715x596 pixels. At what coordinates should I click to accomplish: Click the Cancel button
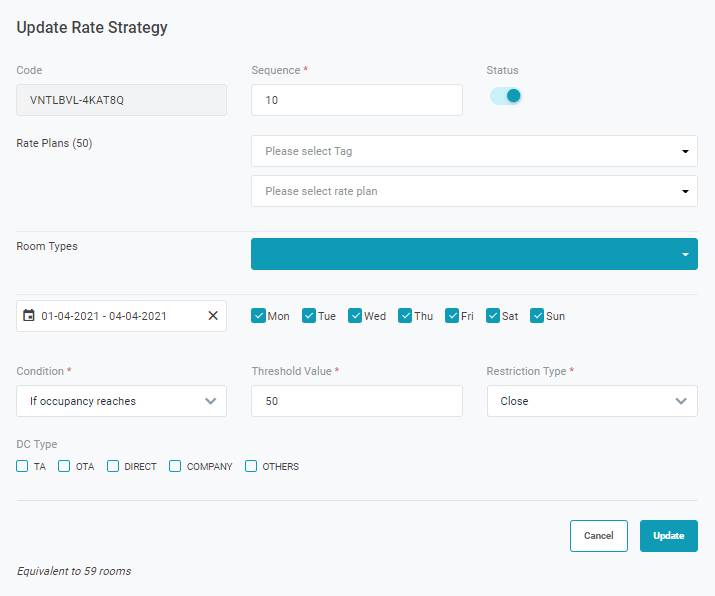598,536
